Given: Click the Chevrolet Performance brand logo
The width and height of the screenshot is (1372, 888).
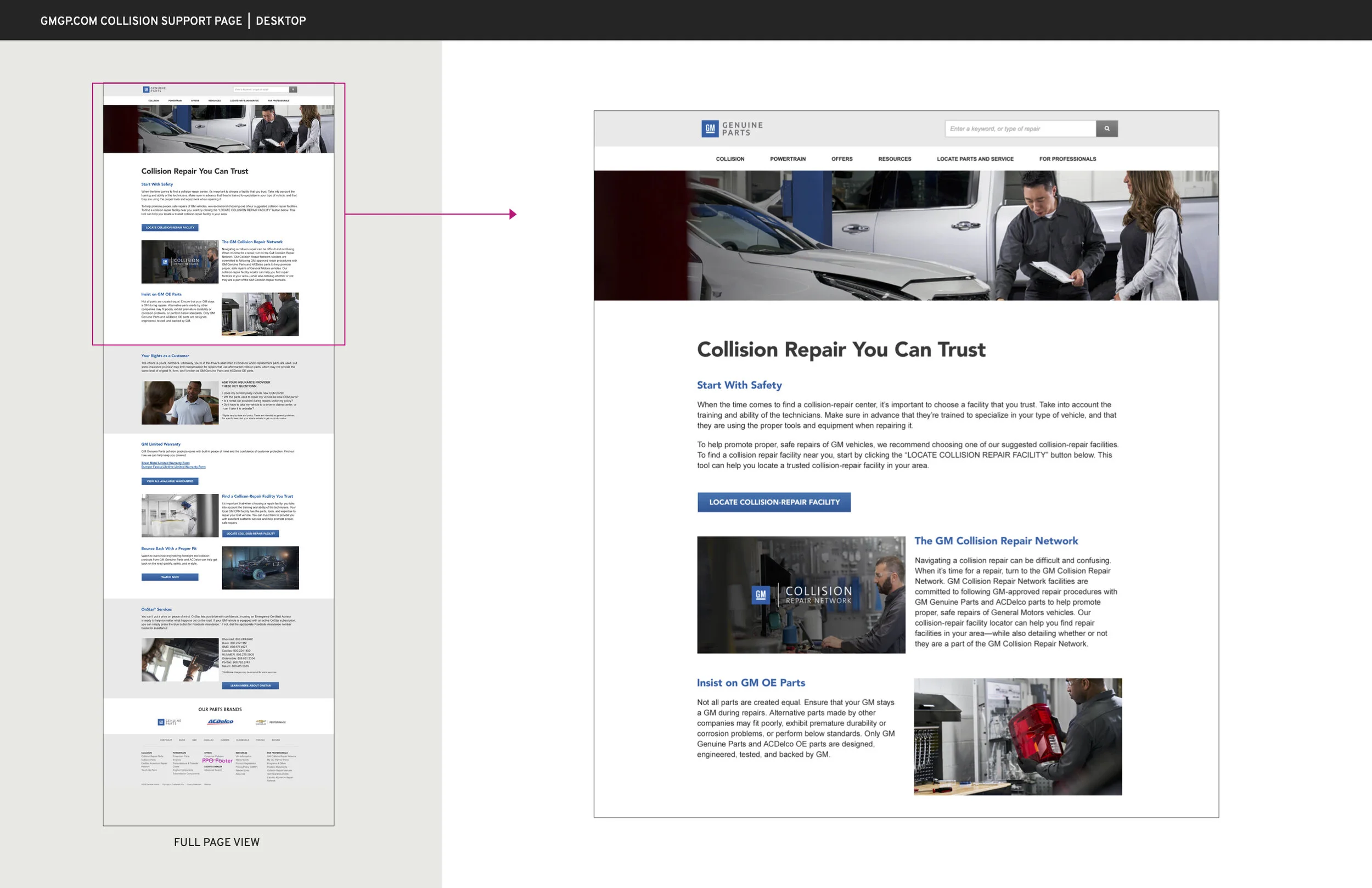Looking at the screenshot, I should 271,722.
